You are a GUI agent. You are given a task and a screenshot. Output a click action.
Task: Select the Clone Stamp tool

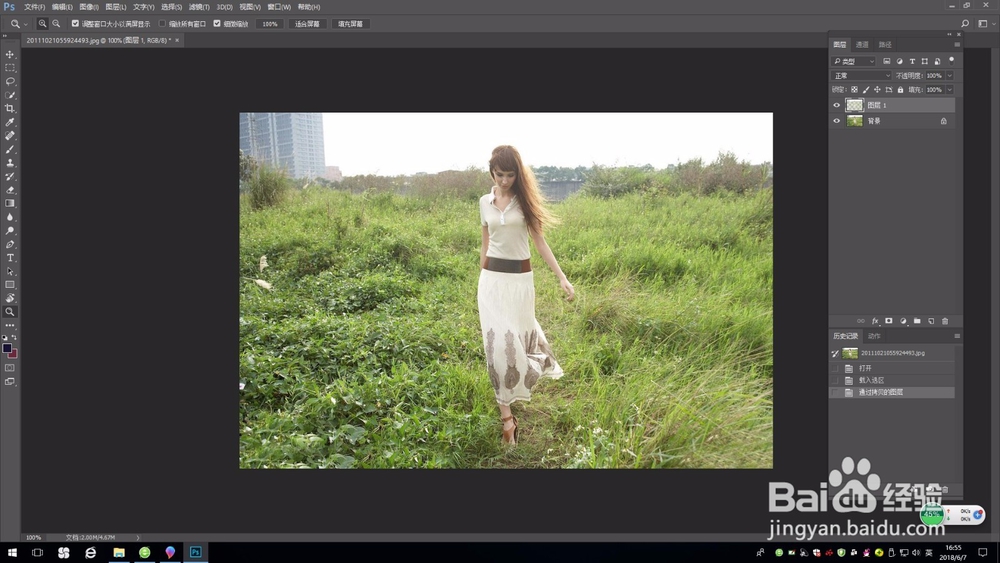(10, 163)
